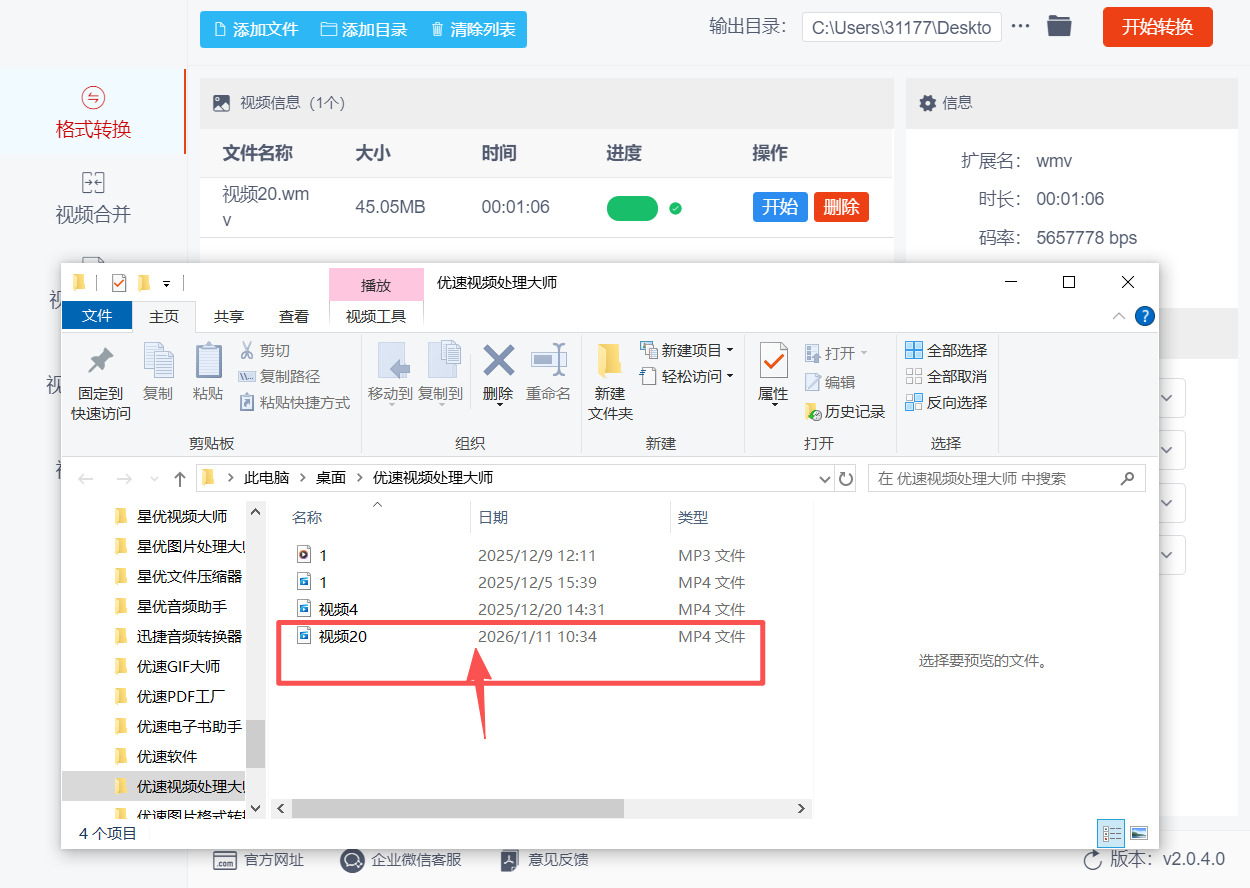Click the green progress bar of 视频20.wmv
This screenshot has width=1250, height=888.
click(x=632, y=207)
